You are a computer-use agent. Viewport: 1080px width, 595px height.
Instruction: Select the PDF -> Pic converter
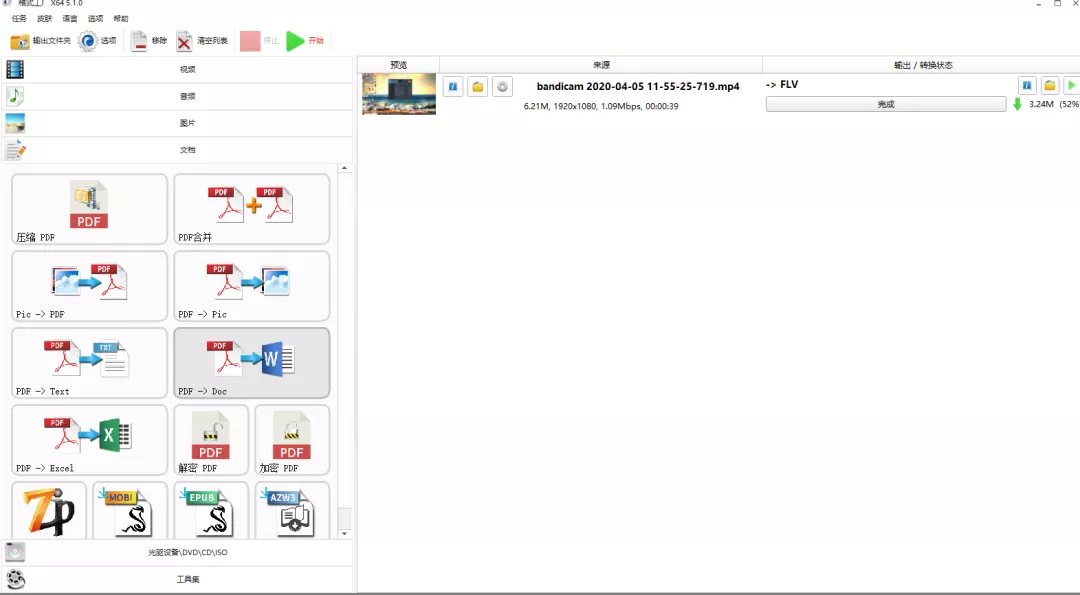point(251,286)
